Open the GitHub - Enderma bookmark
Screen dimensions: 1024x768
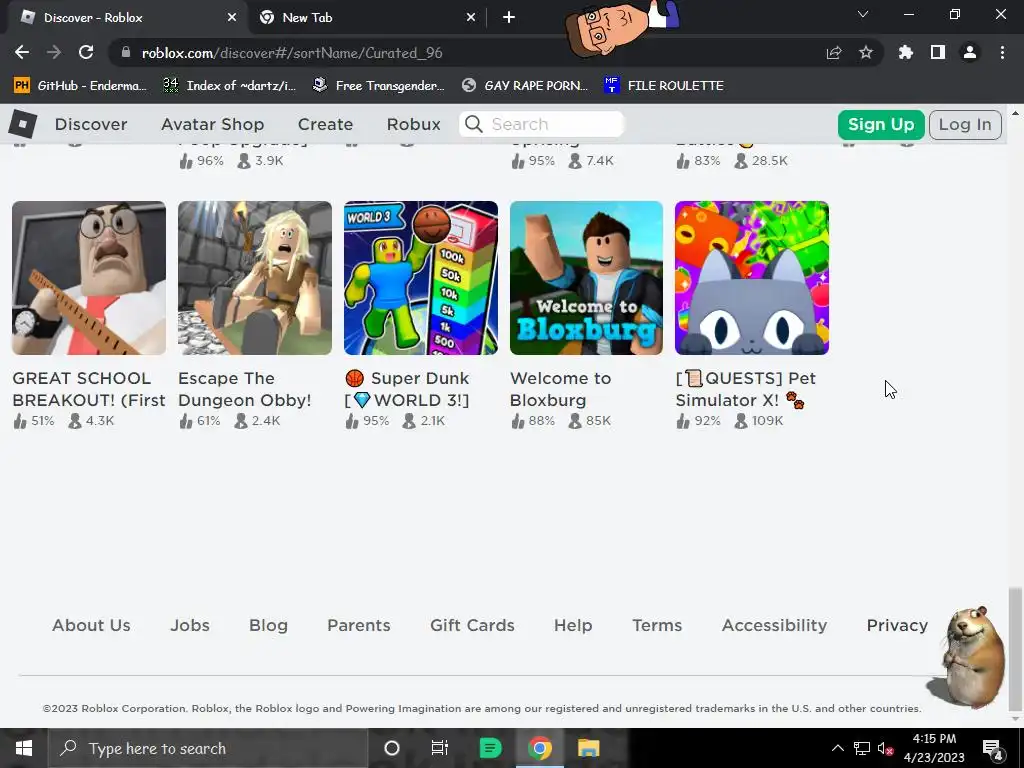pyautogui.click(x=80, y=86)
